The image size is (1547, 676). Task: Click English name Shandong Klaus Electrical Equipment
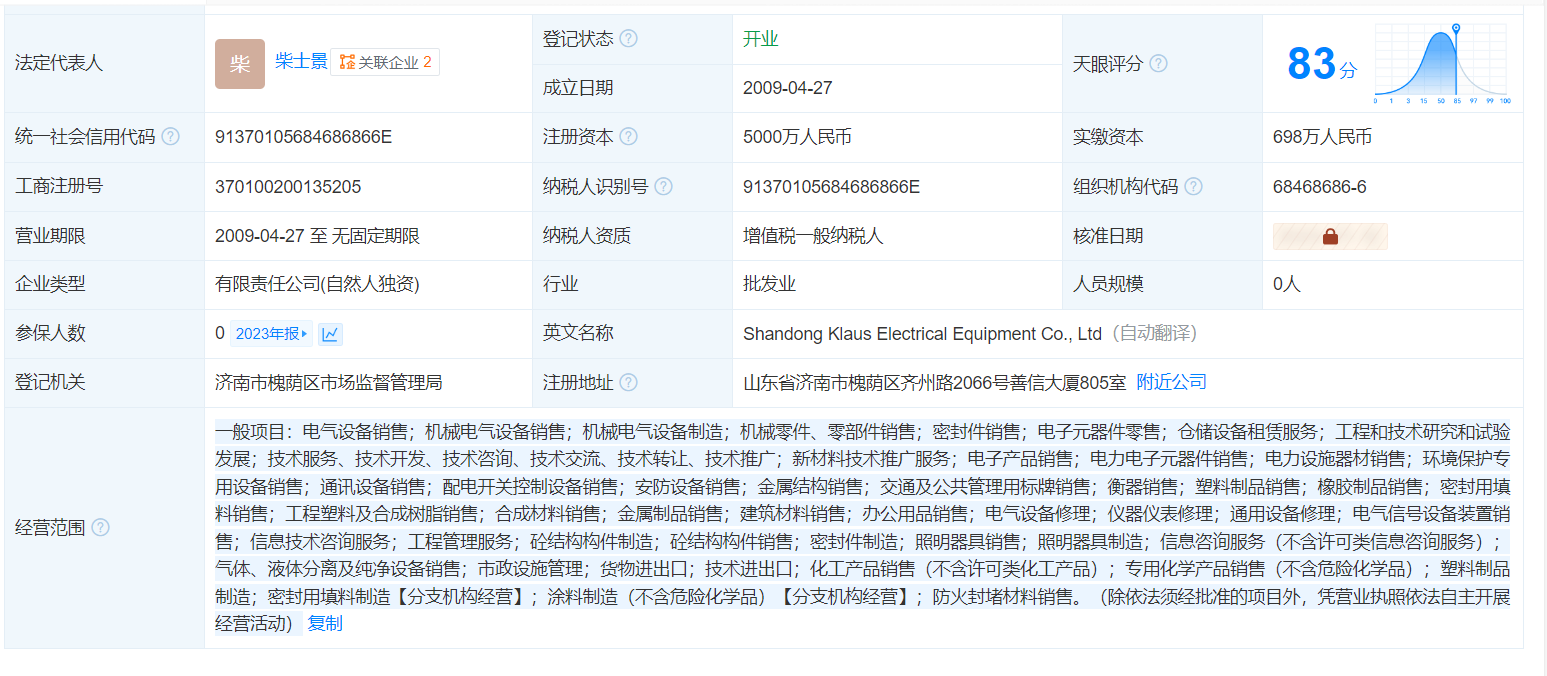(x=922, y=334)
